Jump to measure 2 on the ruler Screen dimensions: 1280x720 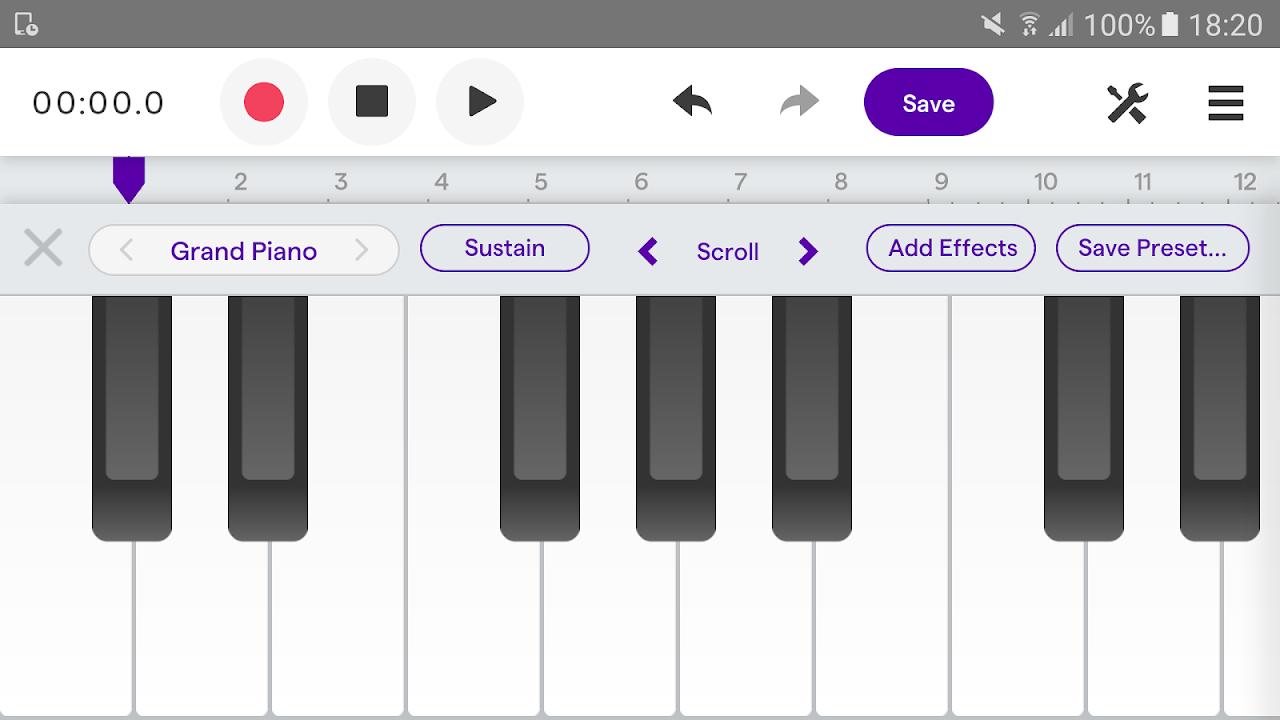240,182
